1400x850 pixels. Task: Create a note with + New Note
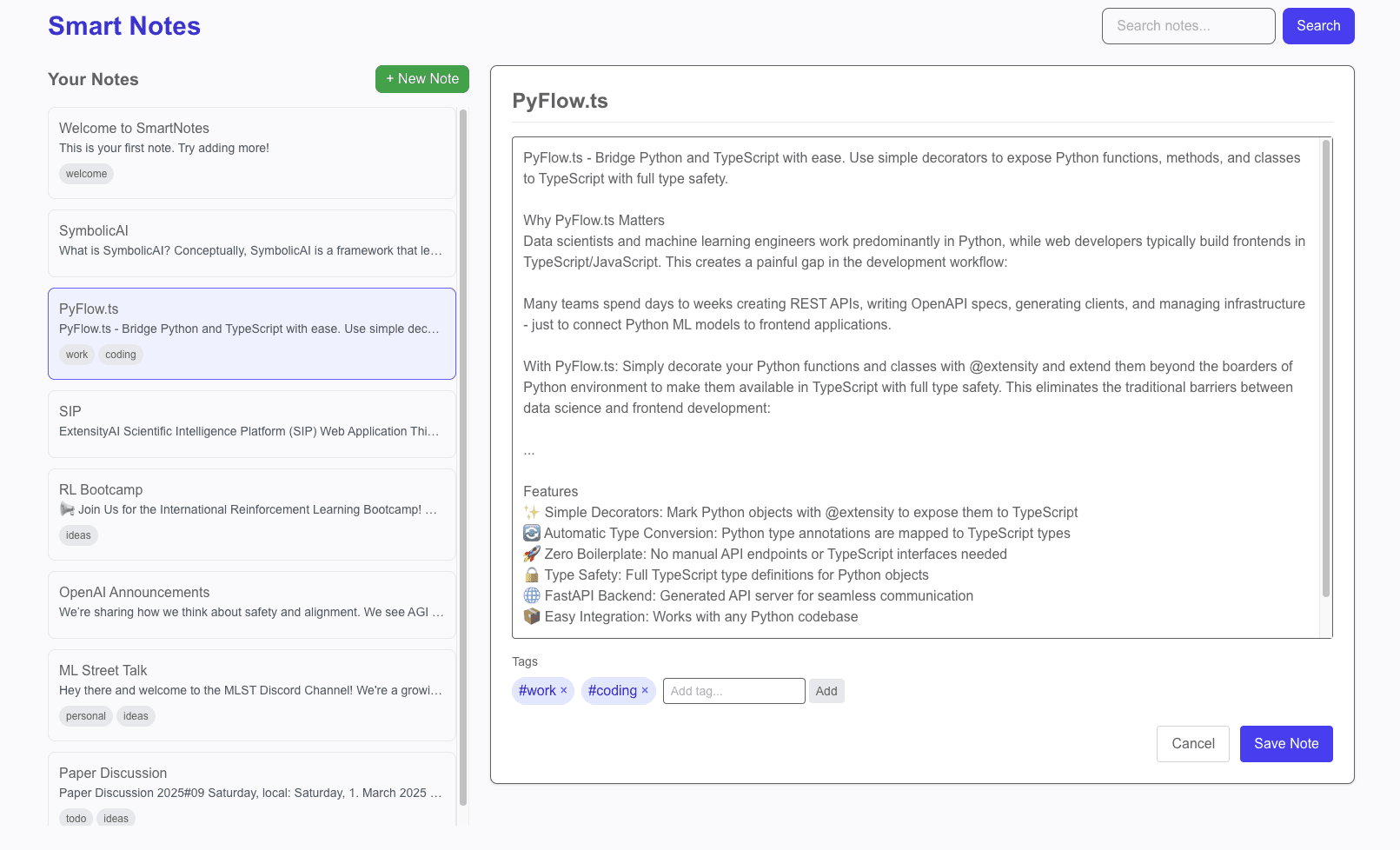tap(422, 79)
